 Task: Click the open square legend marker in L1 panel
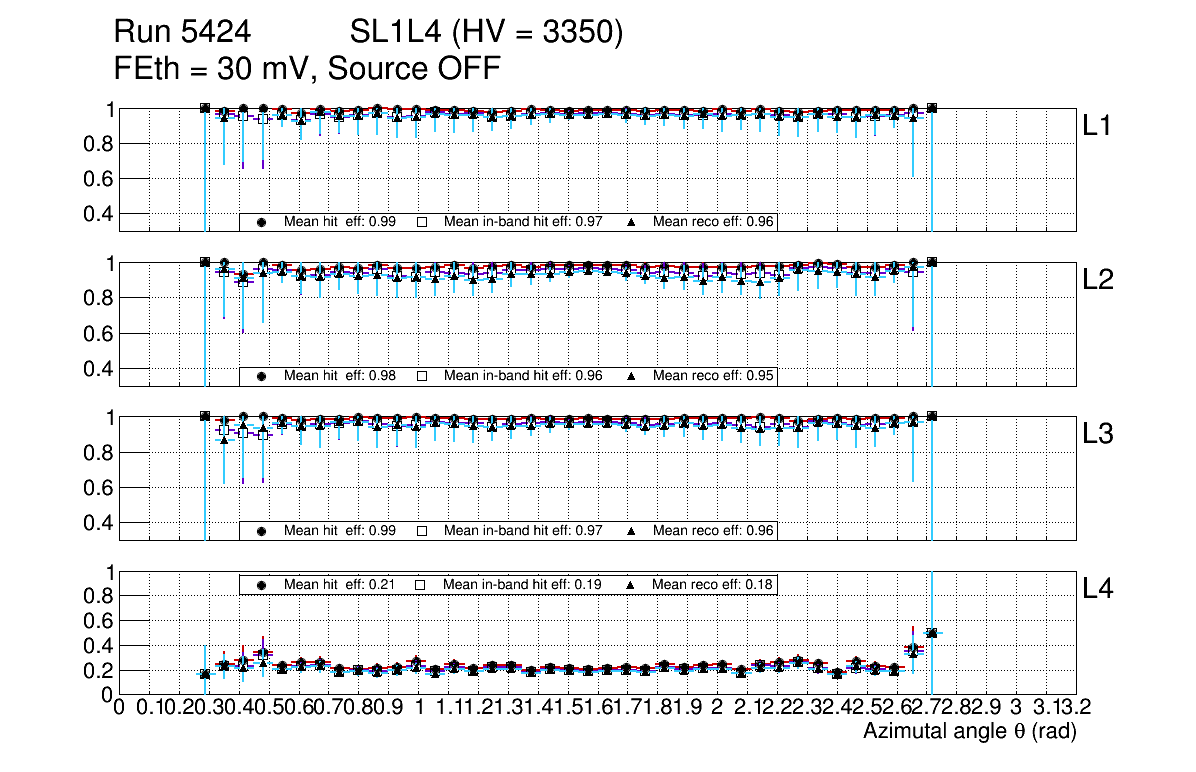422,222
